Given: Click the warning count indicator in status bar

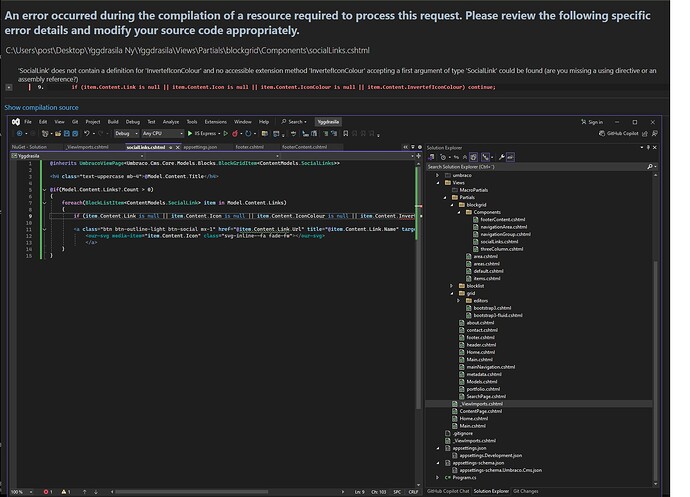Looking at the screenshot, I should coord(66,492).
